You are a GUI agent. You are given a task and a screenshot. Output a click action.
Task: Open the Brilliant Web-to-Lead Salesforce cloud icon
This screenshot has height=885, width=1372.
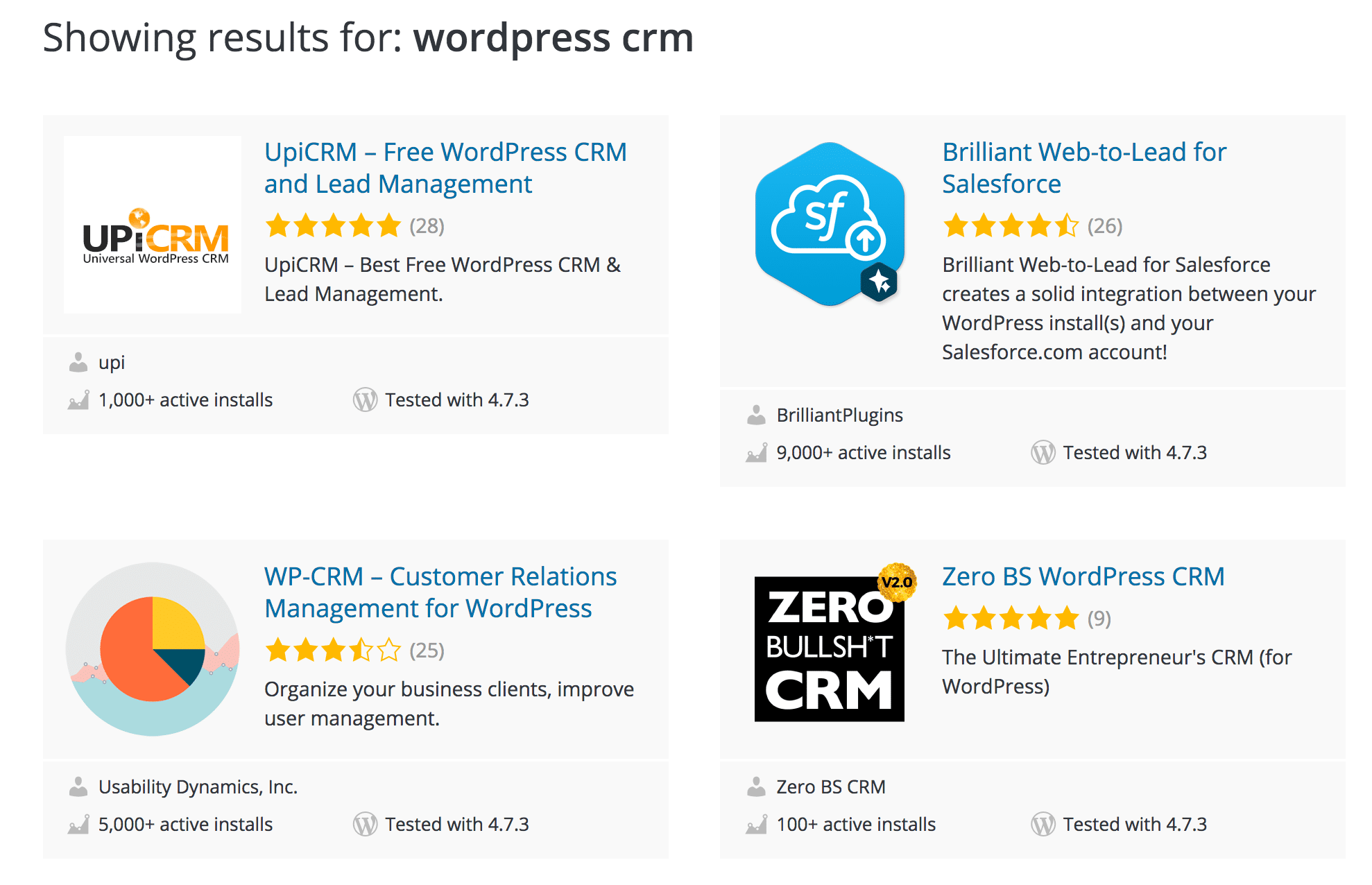tap(830, 224)
